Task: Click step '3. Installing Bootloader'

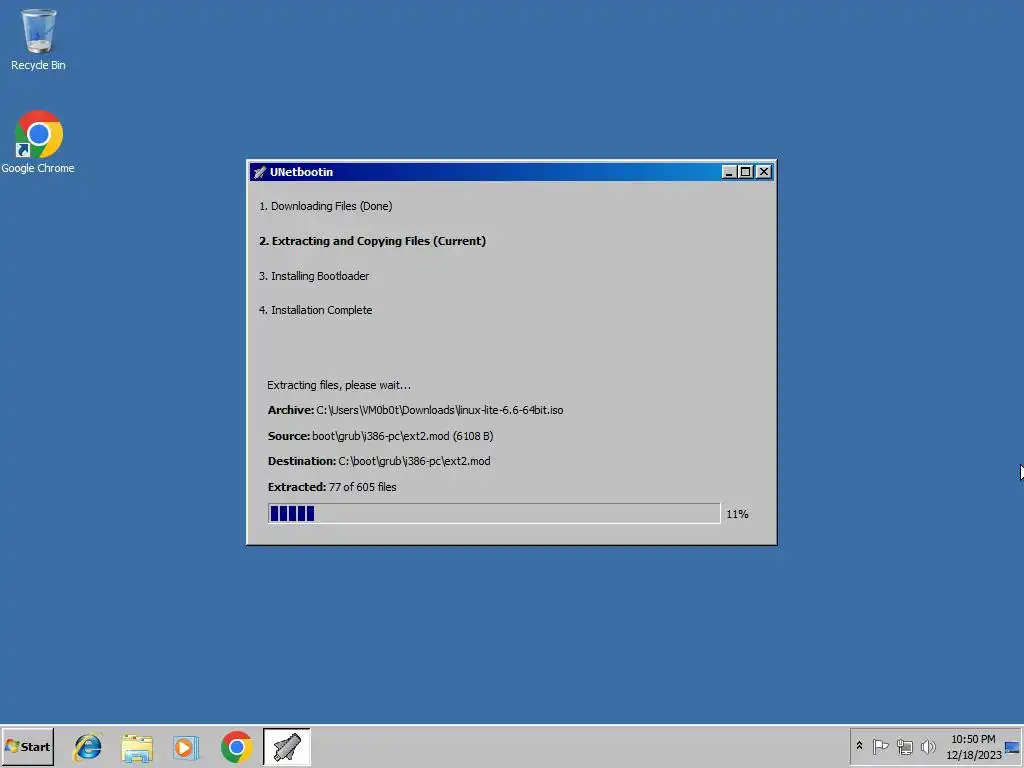Action: click(313, 276)
